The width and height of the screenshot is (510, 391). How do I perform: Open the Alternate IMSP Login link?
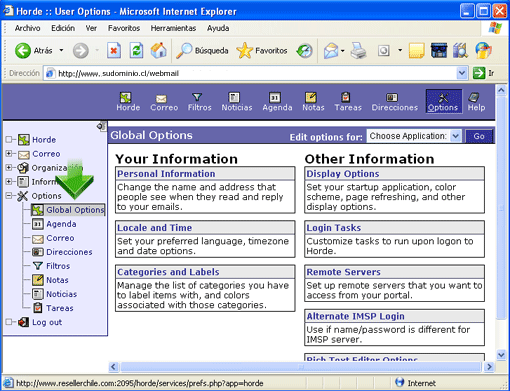[x=355, y=316]
